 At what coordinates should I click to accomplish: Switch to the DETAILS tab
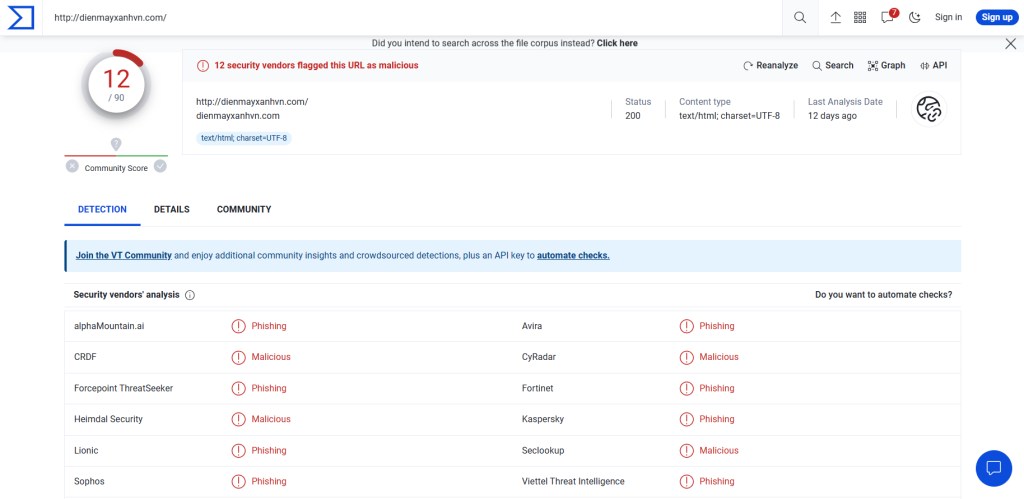click(x=172, y=210)
